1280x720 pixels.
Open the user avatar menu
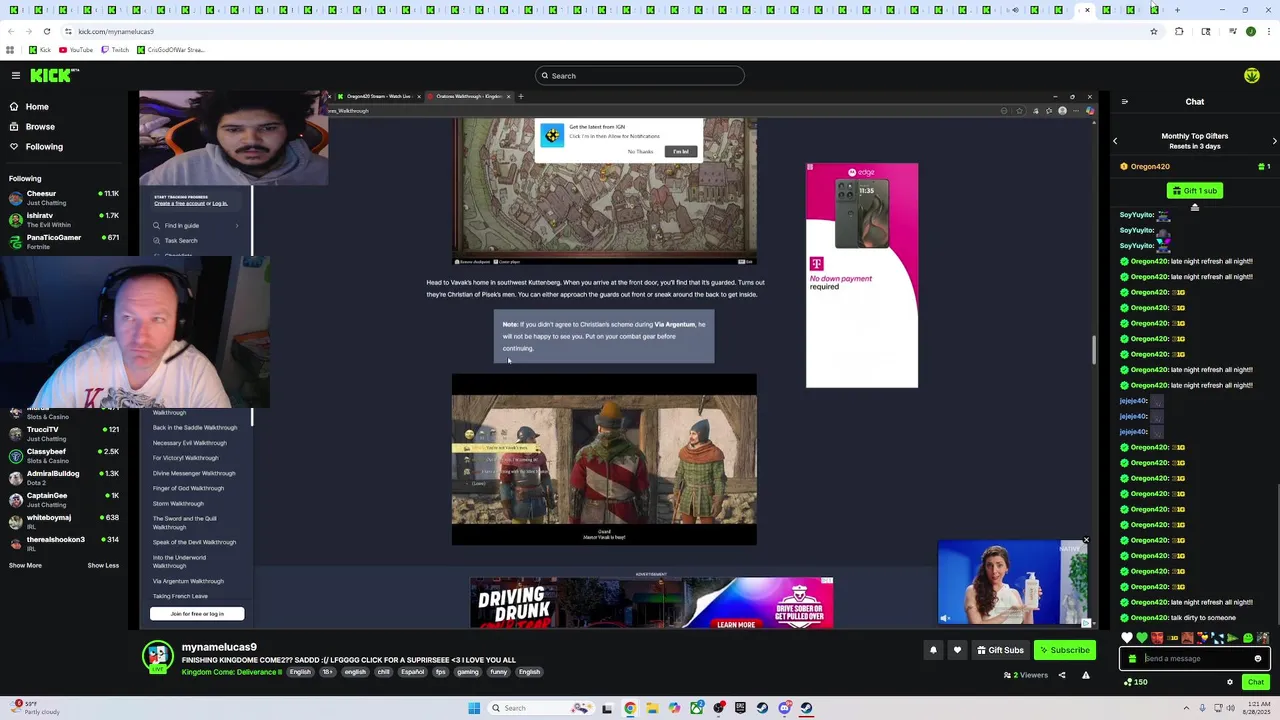pos(1251,76)
